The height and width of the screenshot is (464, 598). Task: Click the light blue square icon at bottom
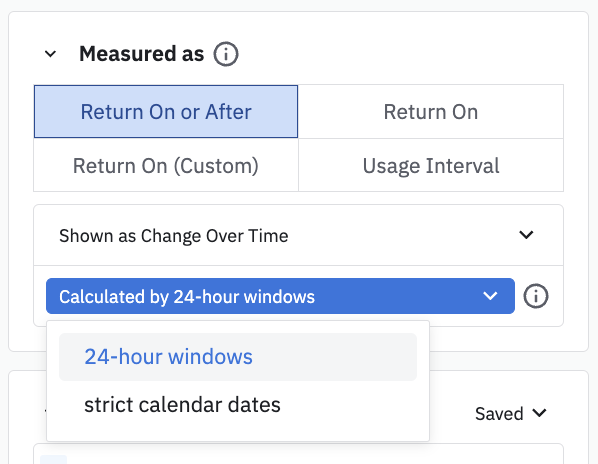(53, 459)
